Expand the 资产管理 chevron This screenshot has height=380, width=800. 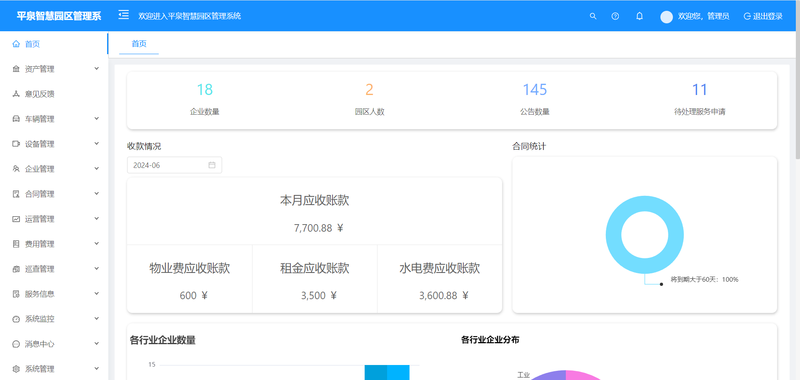[x=97, y=68]
